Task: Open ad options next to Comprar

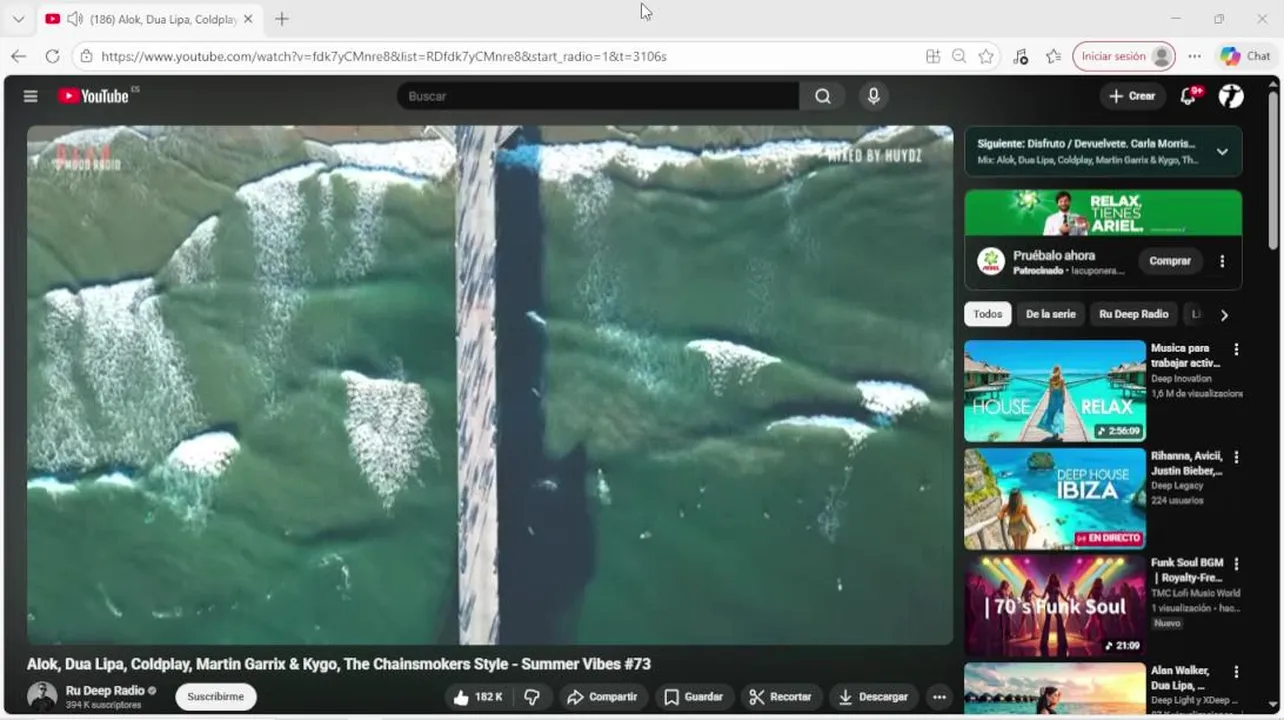Action: point(1221,261)
